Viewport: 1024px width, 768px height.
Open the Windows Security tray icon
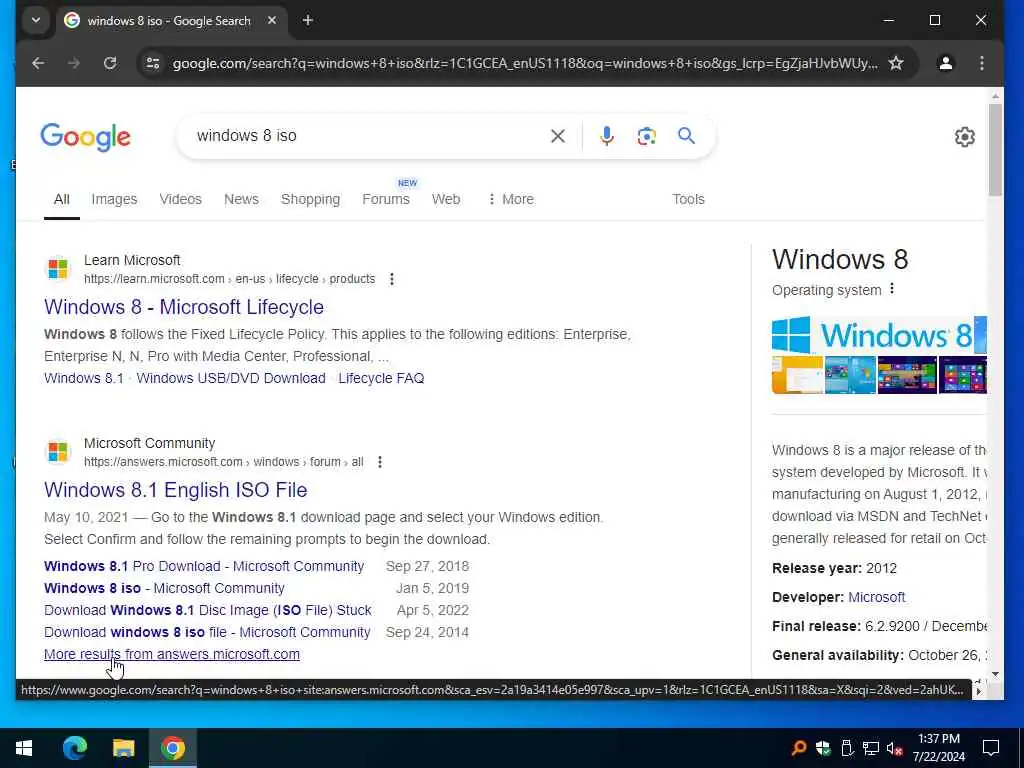[823, 748]
